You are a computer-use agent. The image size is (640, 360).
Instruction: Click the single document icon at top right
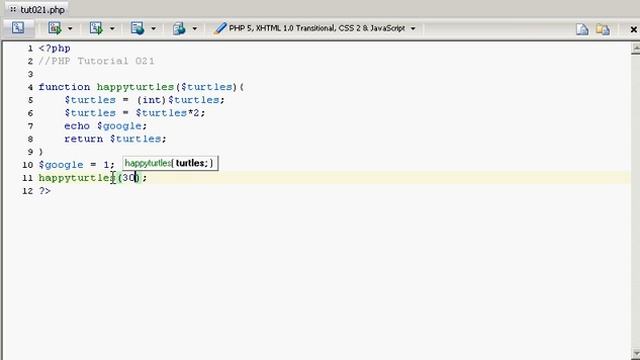pos(582,29)
